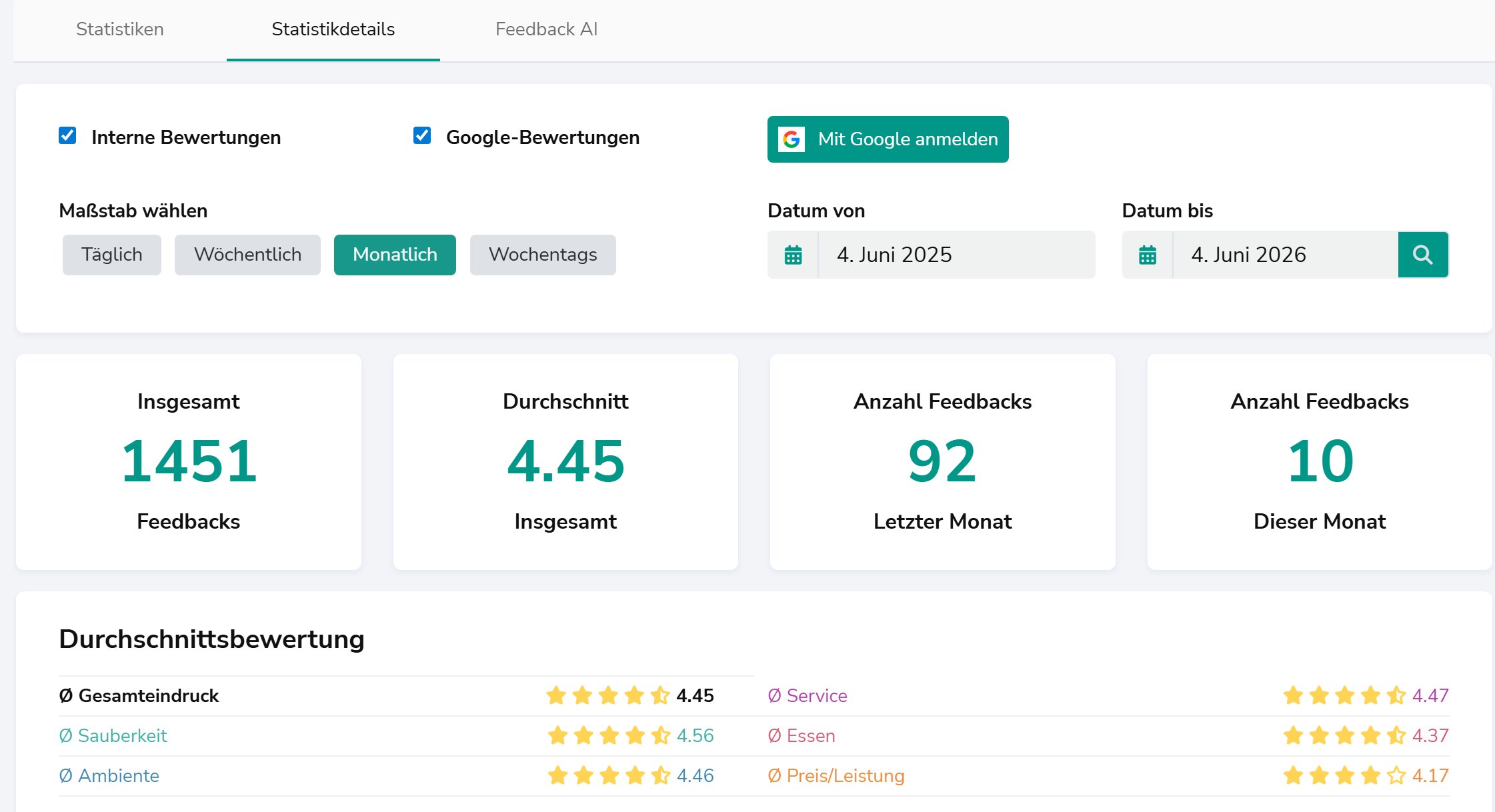Click the Durchschnittsbewertung heading
Image resolution: width=1495 pixels, height=812 pixels.
pos(211,639)
